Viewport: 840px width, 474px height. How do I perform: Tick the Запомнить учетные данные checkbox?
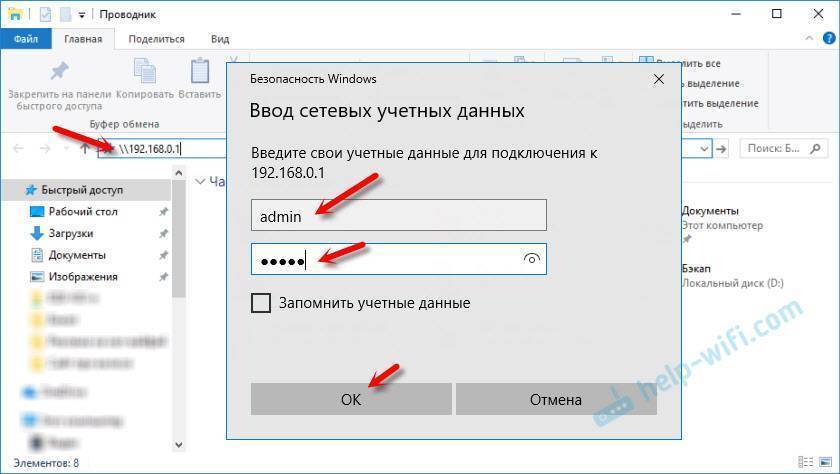261,303
